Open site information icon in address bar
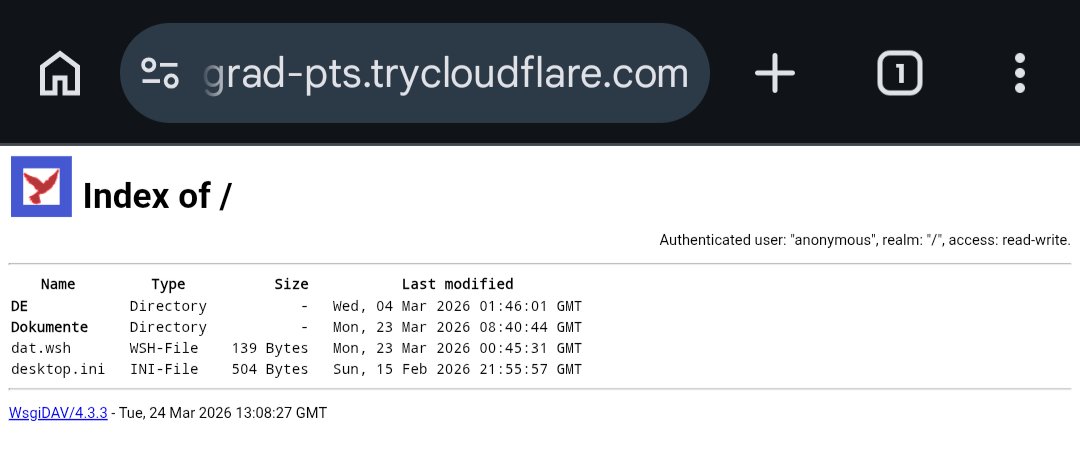 click(160, 74)
